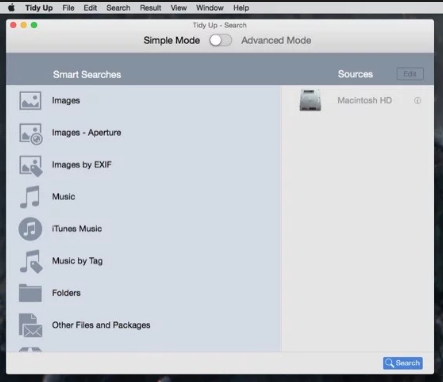Click the Edit button beside Sources
Viewport: 443px width, 382px height.
(410, 74)
